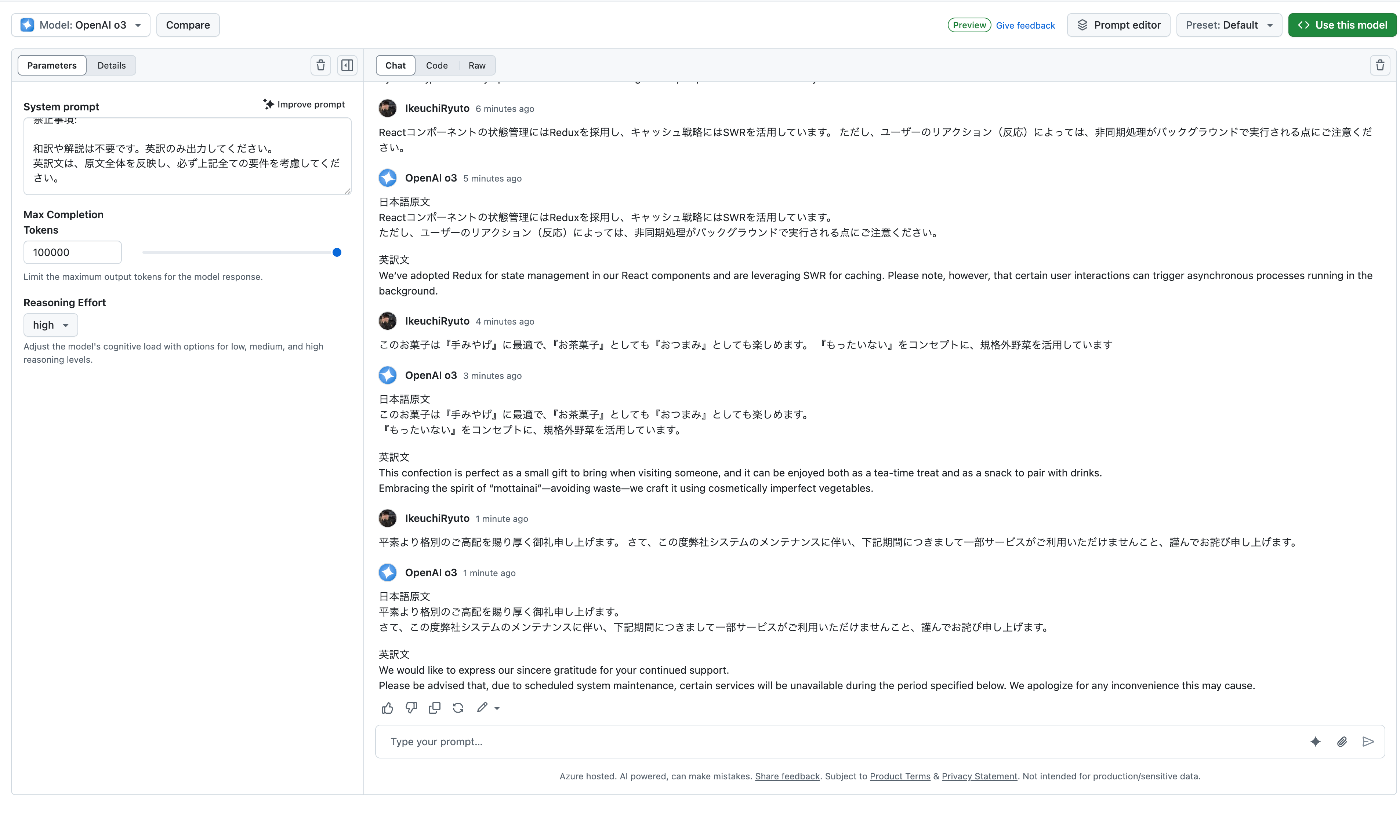Open the pencil edit icon under response
This screenshot has height=823, width=1400.
pos(482,708)
